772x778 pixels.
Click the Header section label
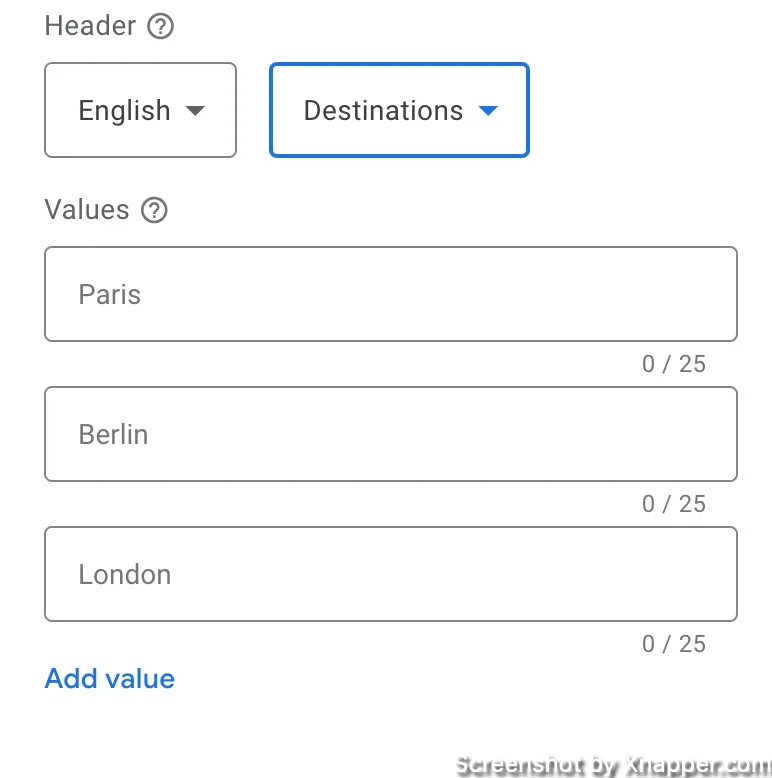click(x=90, y=26)
